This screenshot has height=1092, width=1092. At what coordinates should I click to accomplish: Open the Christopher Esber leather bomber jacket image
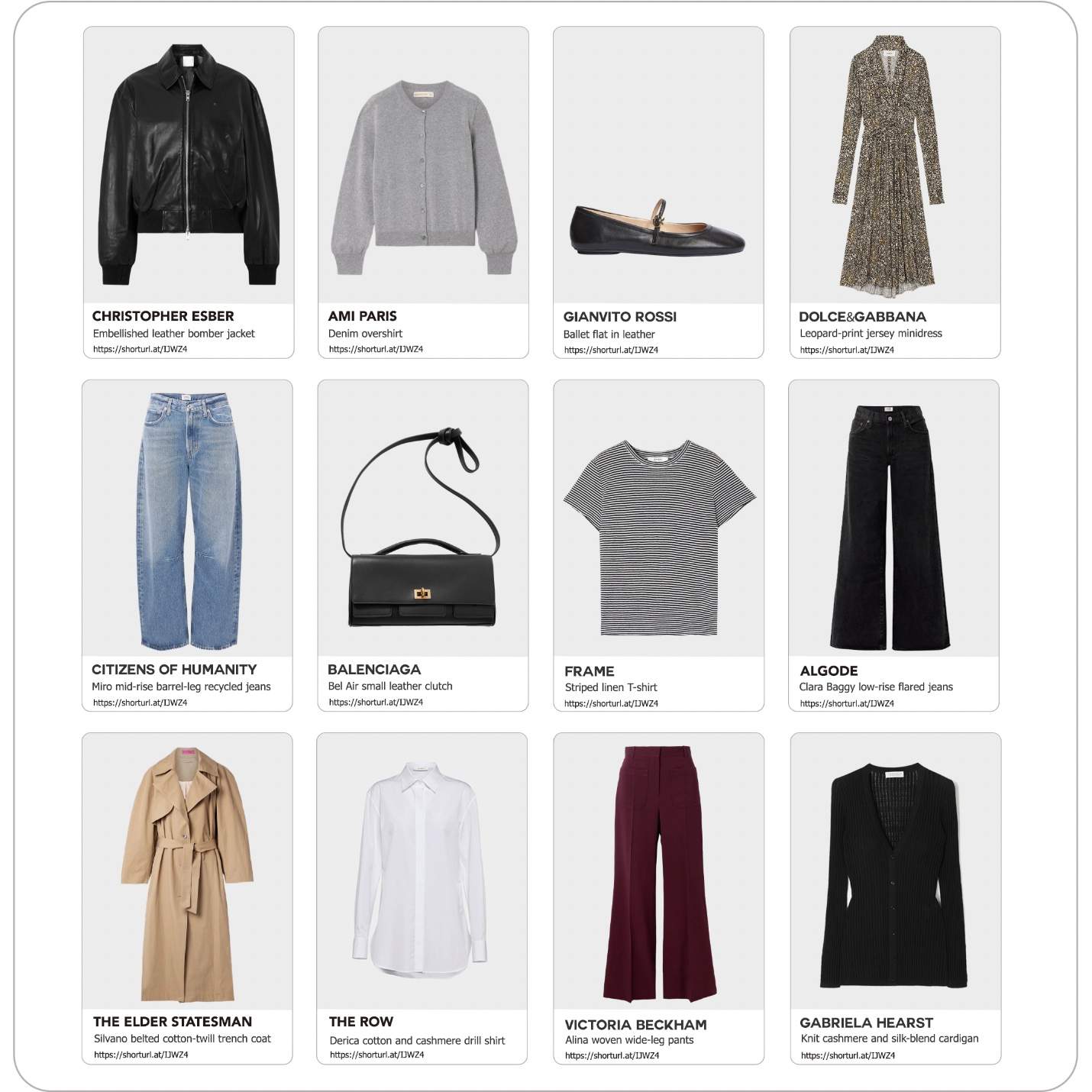pyautogui.click(x=189, y=166)
